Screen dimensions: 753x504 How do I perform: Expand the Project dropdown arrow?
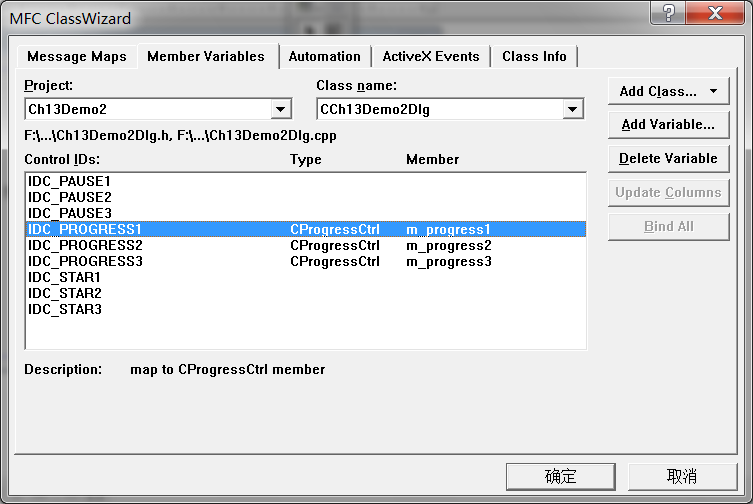click(281, 110)
